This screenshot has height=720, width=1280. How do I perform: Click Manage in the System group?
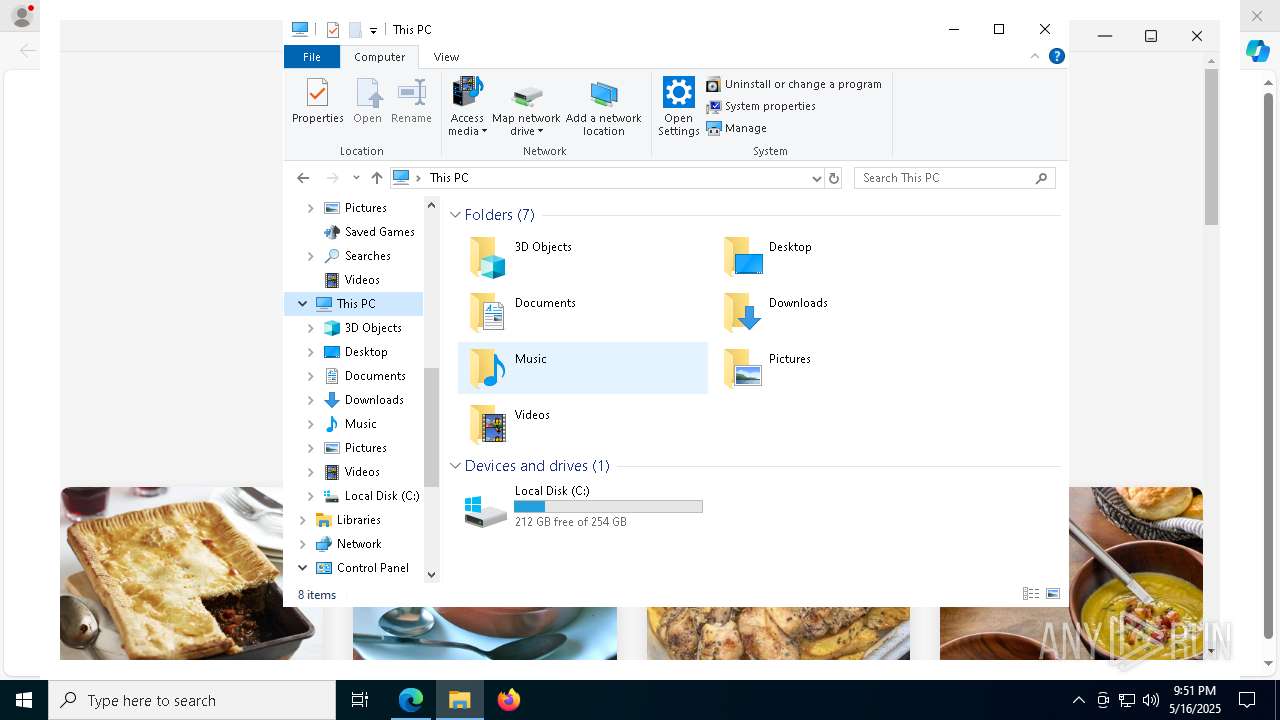737,128
